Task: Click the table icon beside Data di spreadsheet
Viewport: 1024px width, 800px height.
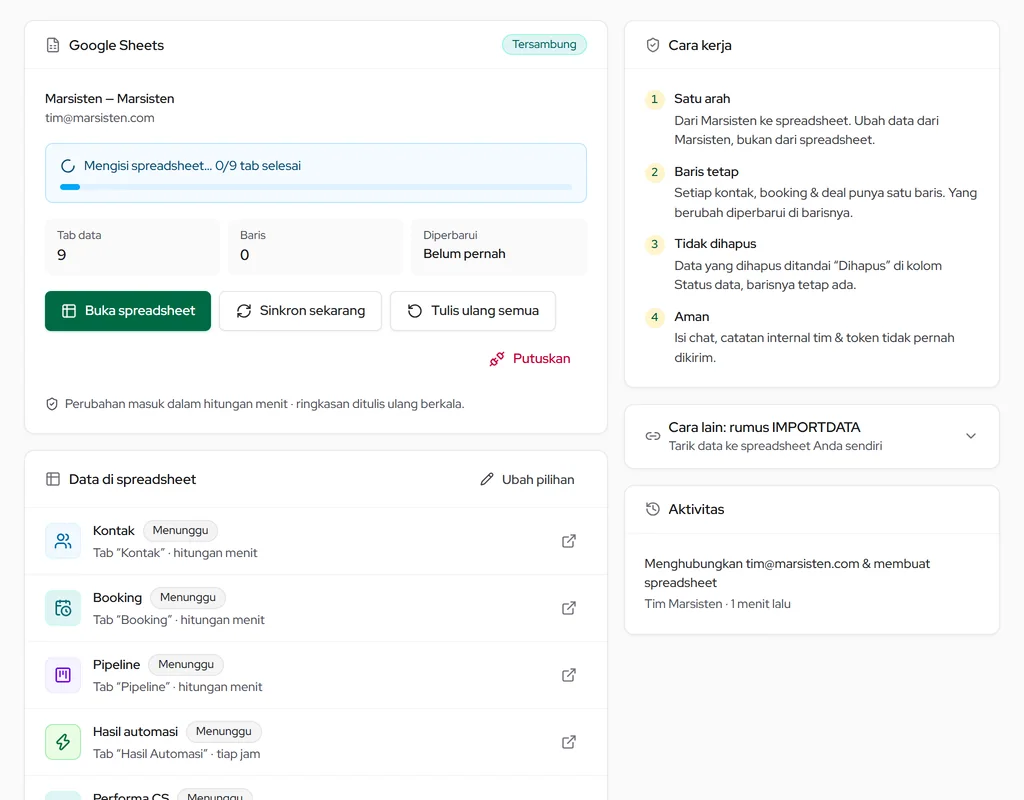Action: pos(53,479)
